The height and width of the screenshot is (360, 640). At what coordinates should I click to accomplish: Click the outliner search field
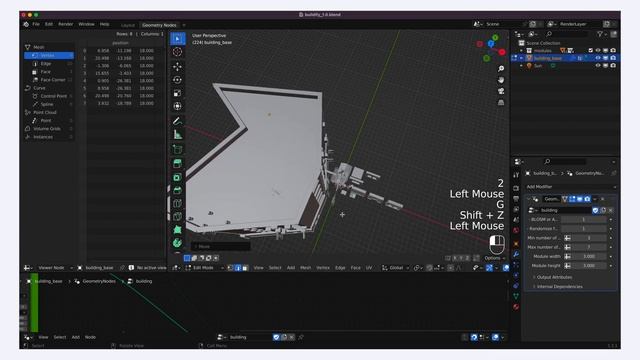[567, 34]
